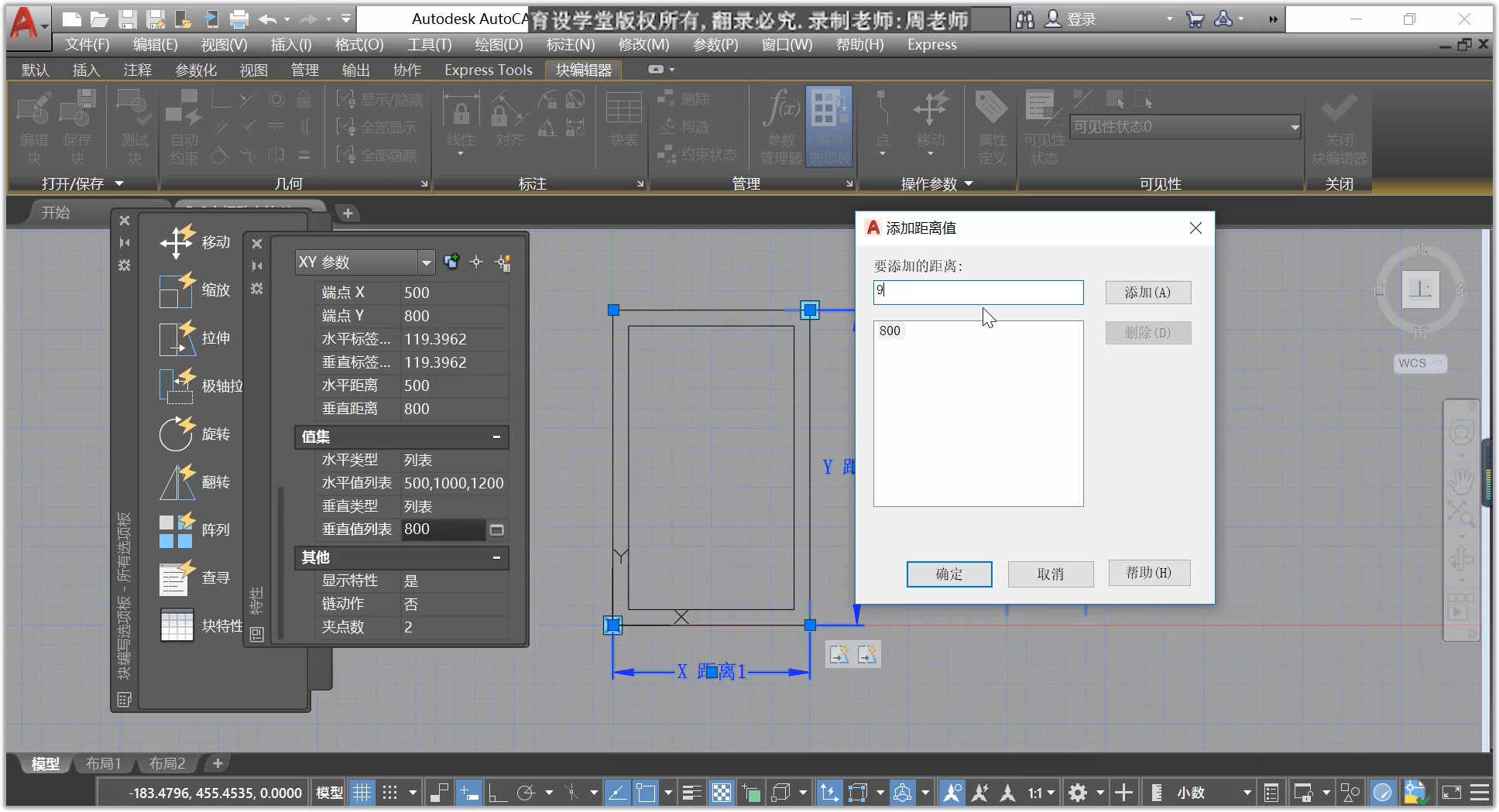Click the quick select icon in Properties palette
The image size is (1499, 812).
point(503,262)
